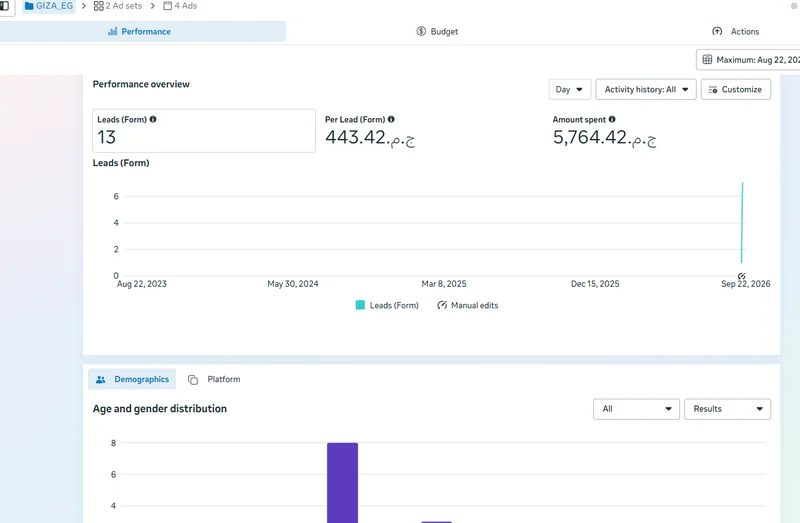Select the Per Lead (Form) value 443.42

[x=370, y=137]
